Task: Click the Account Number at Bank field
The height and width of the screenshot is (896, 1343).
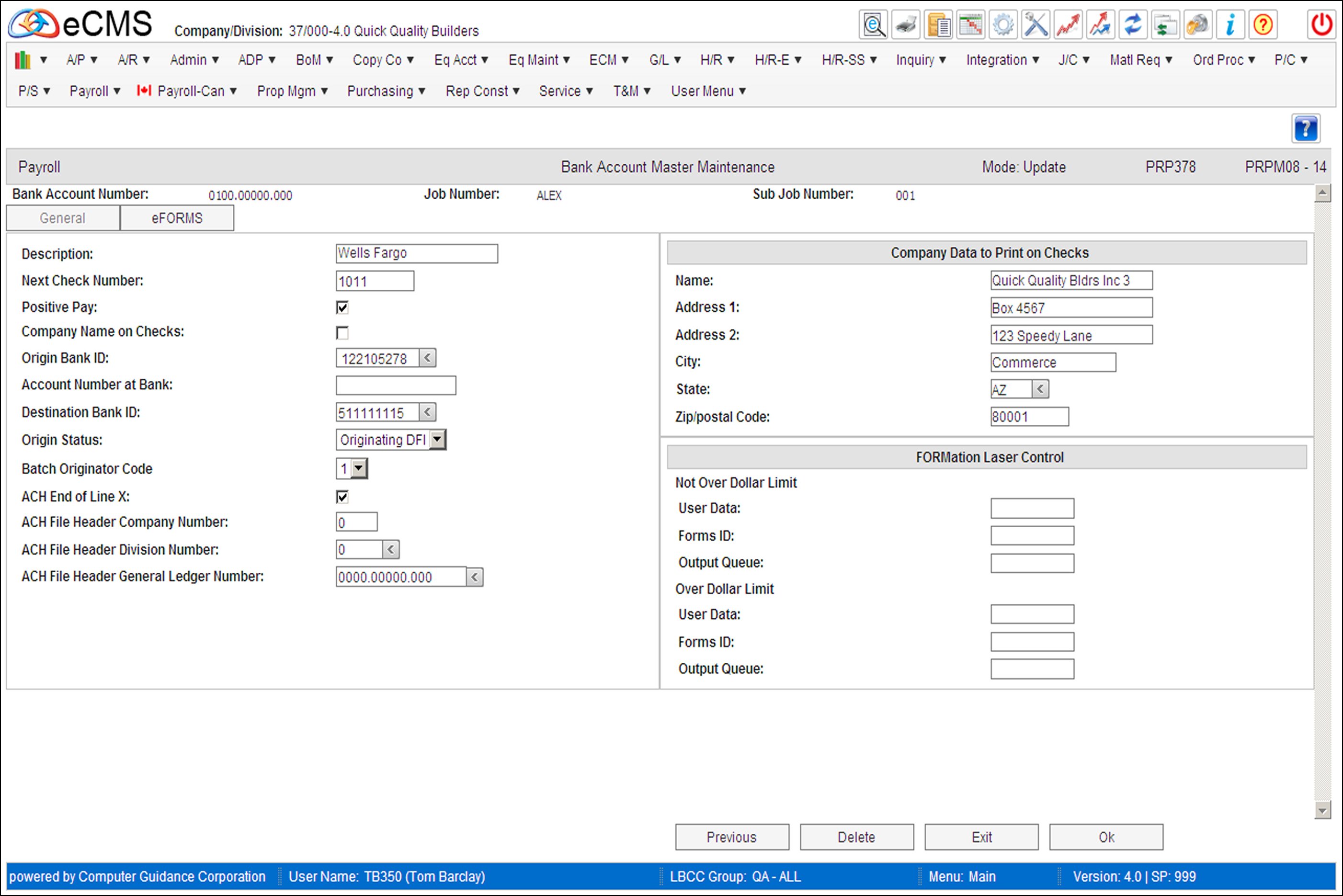Action: pyautogui.click(x=396, y=385)
